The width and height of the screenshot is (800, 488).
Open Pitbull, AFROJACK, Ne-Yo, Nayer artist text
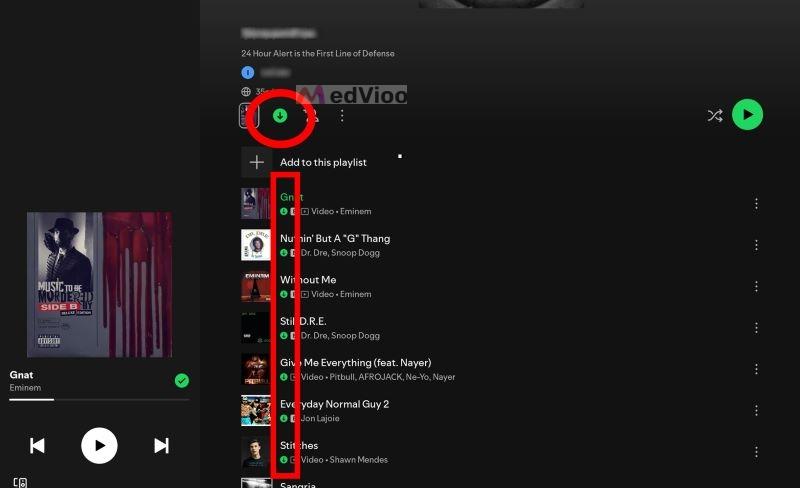pyautogui.click(x=392, y=377)
